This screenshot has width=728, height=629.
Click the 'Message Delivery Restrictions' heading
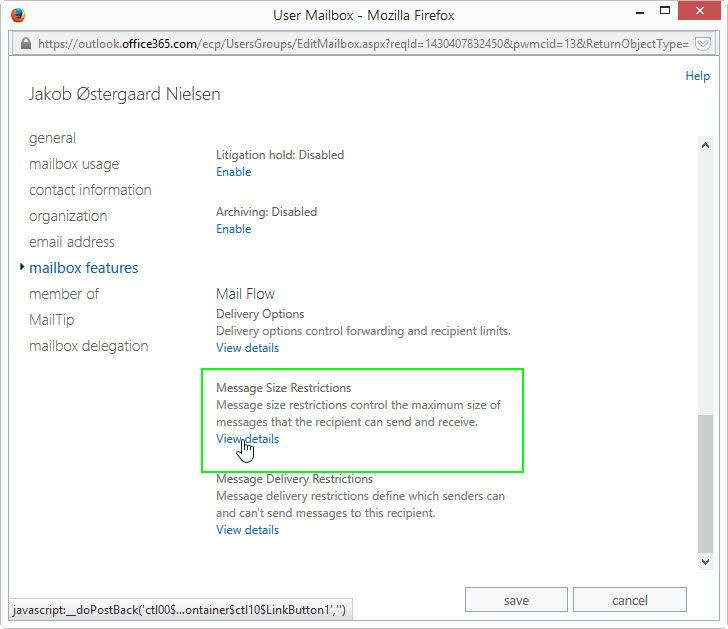(294, 479)
